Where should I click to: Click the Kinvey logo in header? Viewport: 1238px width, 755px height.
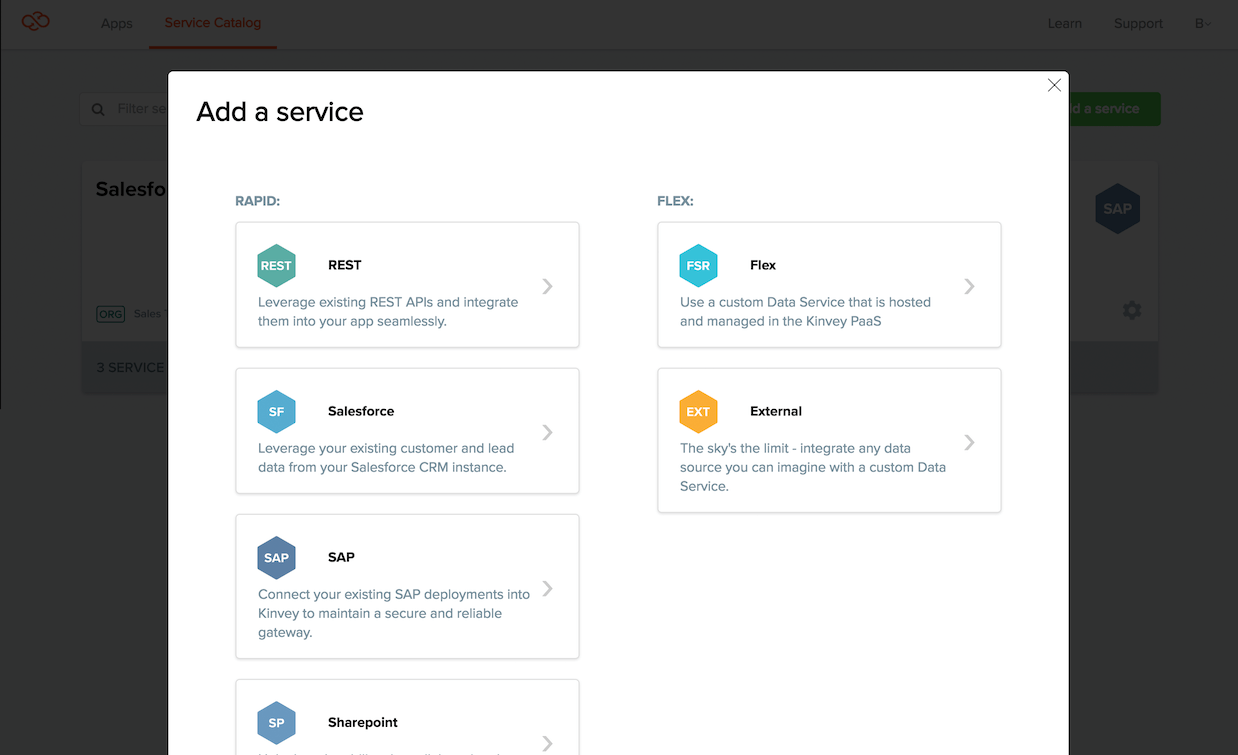36,22
